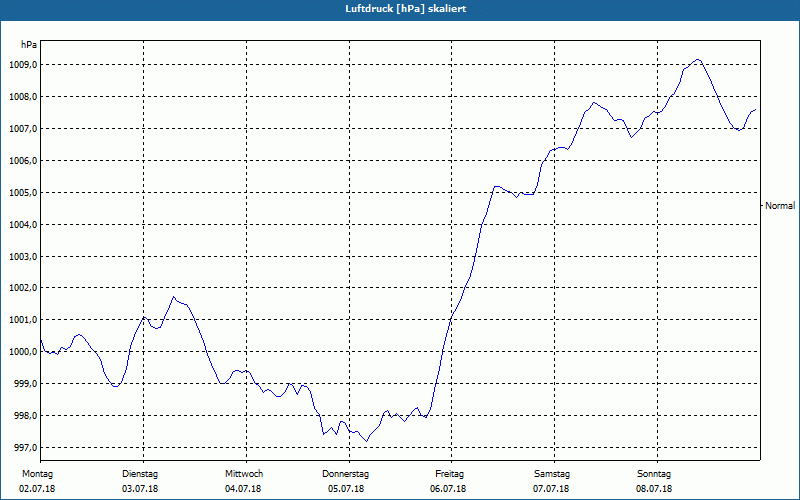This screenshot has width=800, height=500.
Task: Click the date 07.07.18
Action: (551, 489)
